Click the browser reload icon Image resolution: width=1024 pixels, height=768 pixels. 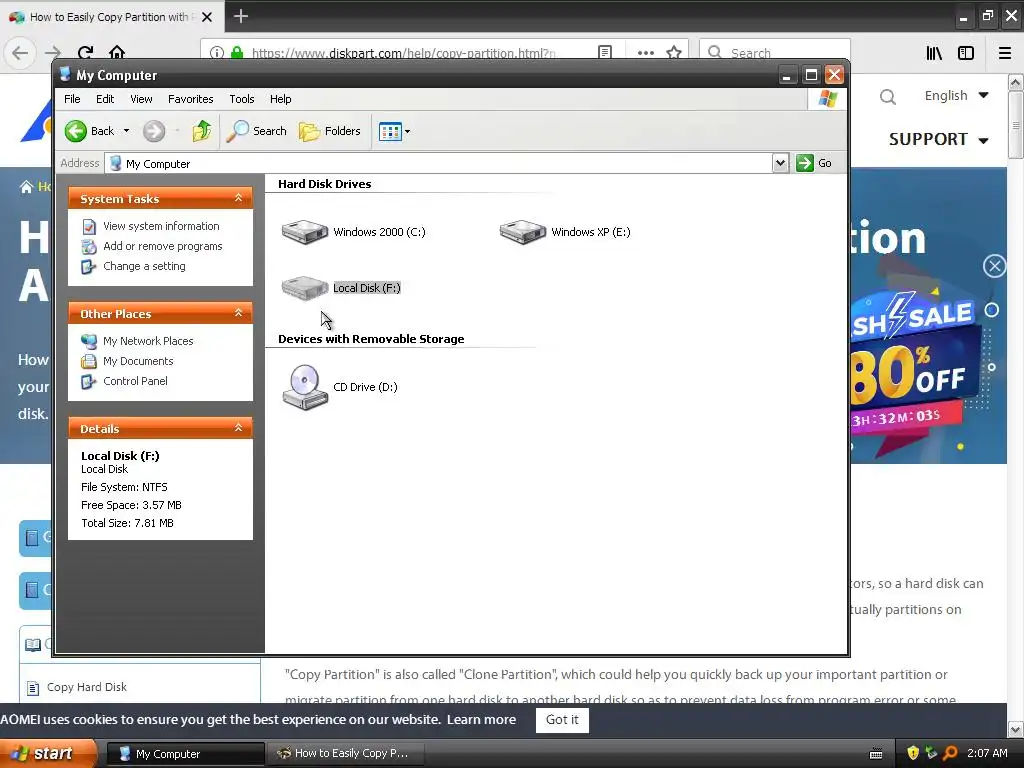pos(86,53)
